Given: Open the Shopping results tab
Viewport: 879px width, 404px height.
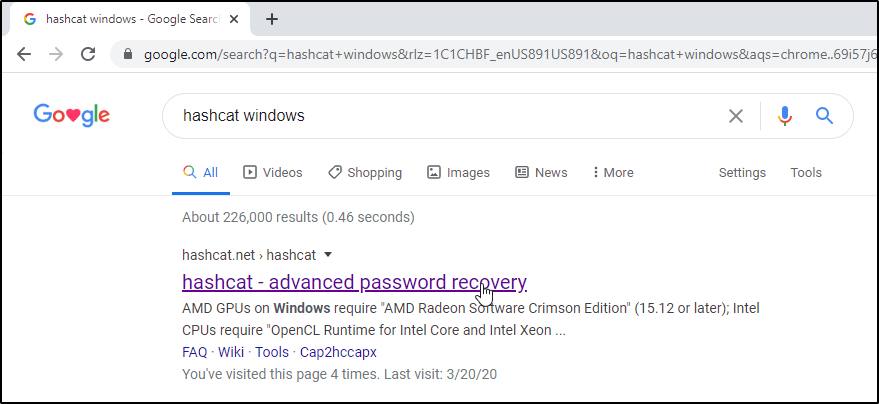Looking at the screenshot, I should (x=365, y=173).
